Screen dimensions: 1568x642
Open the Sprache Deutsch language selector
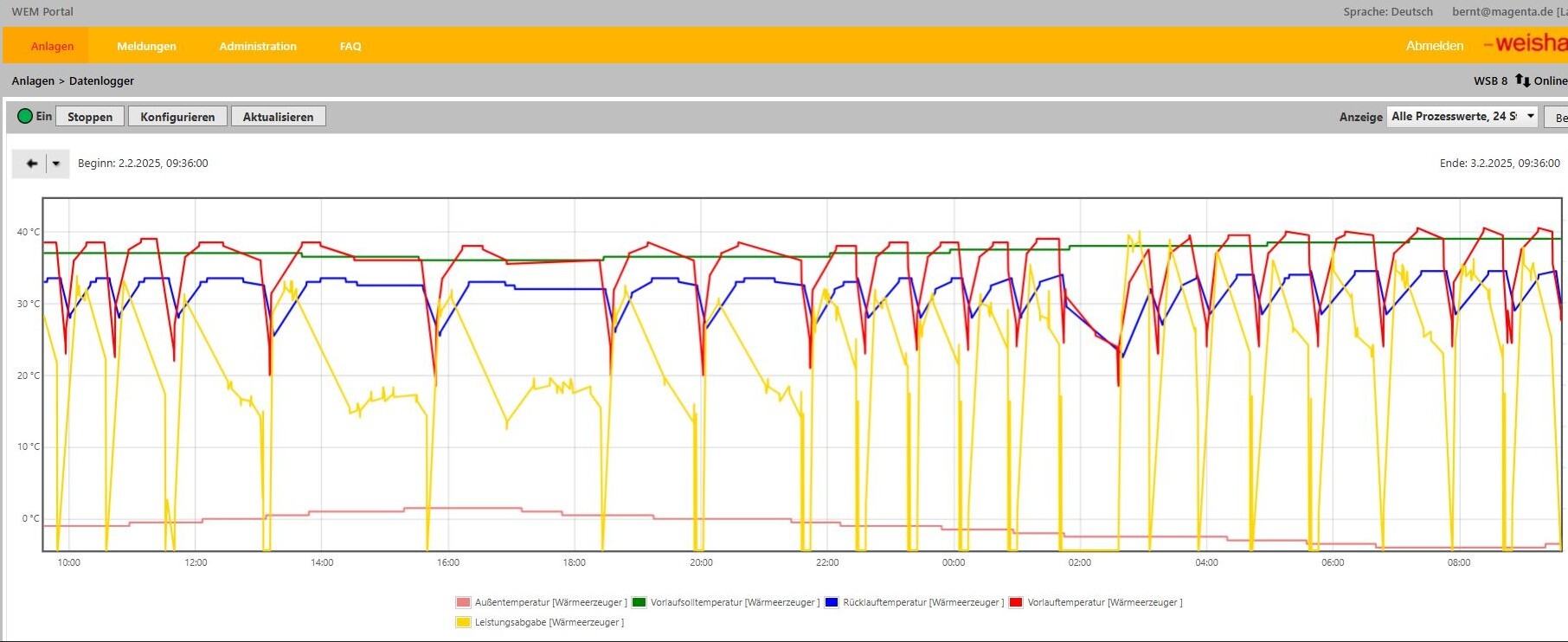1387,12
